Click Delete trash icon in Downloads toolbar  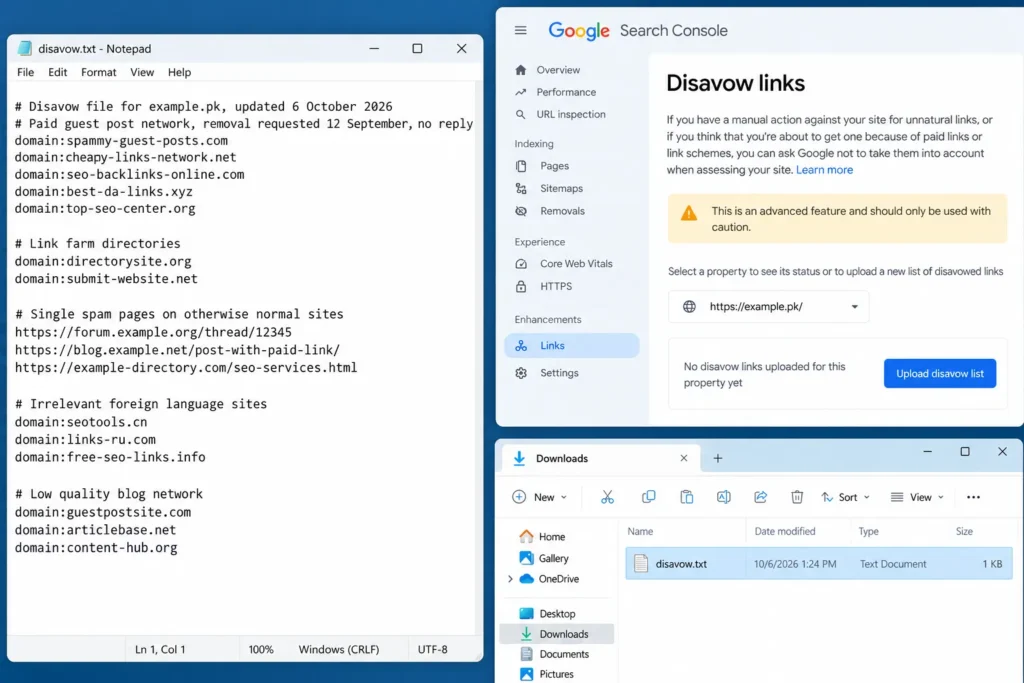(x=797, y=497)
